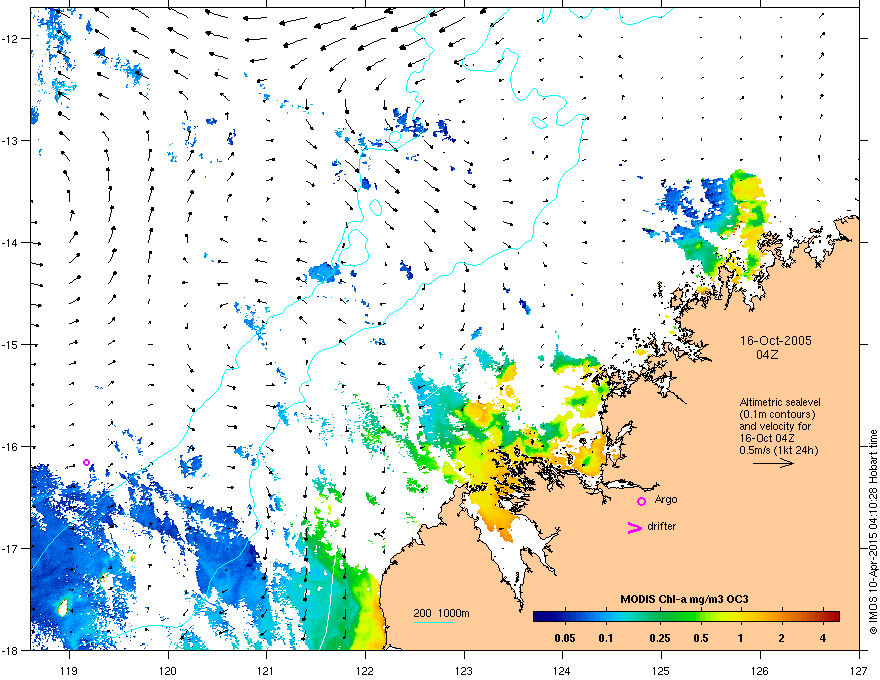Click the colorbar value 0.05
880x680 pixels.
pos(565,638)
